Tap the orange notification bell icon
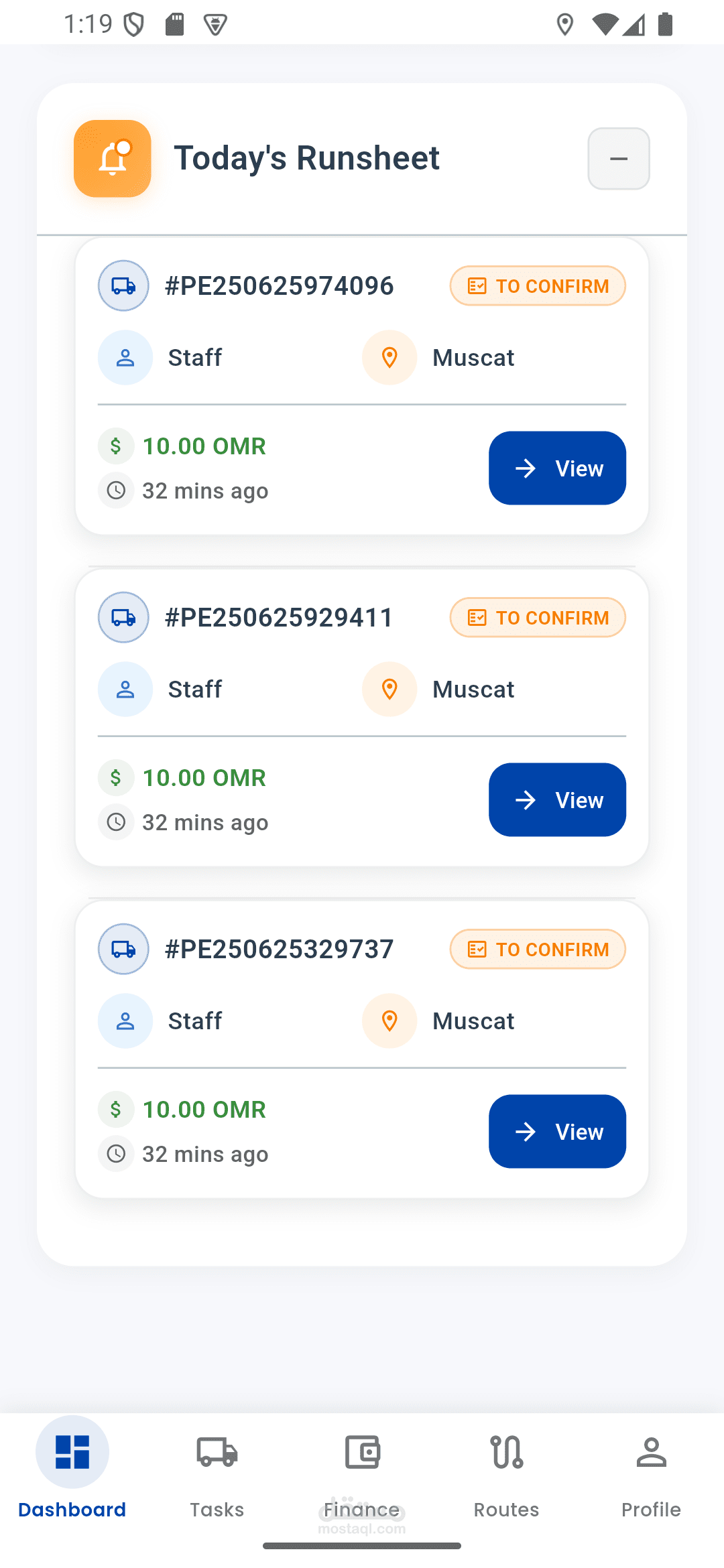The image size is (724, 1568). 113,159
